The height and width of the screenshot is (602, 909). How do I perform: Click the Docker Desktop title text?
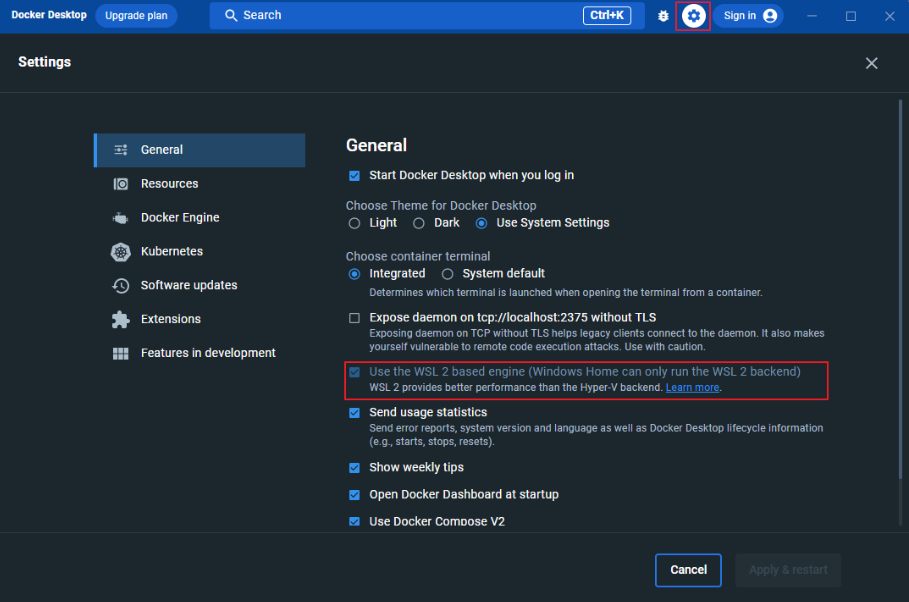[x=49, y=15]
